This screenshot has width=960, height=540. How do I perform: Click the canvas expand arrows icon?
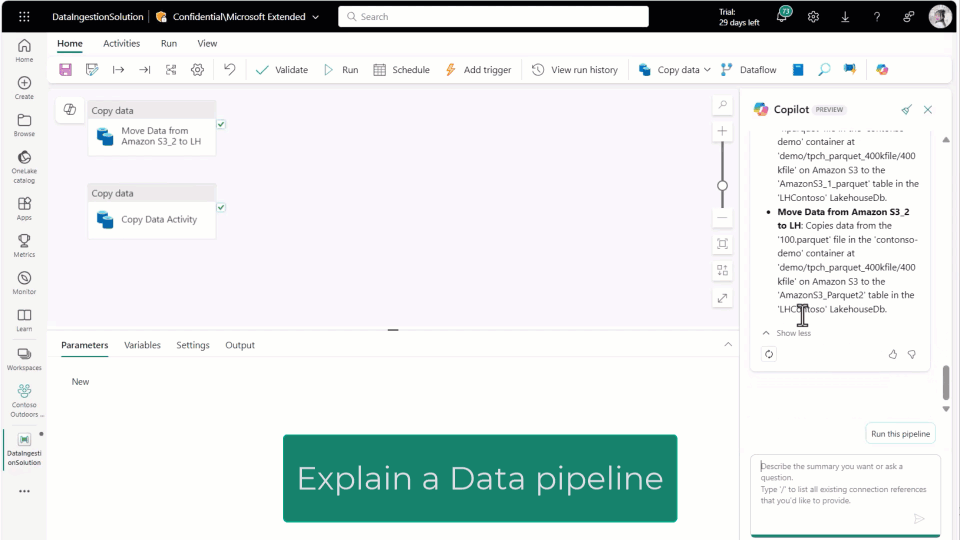pos(722,298)
